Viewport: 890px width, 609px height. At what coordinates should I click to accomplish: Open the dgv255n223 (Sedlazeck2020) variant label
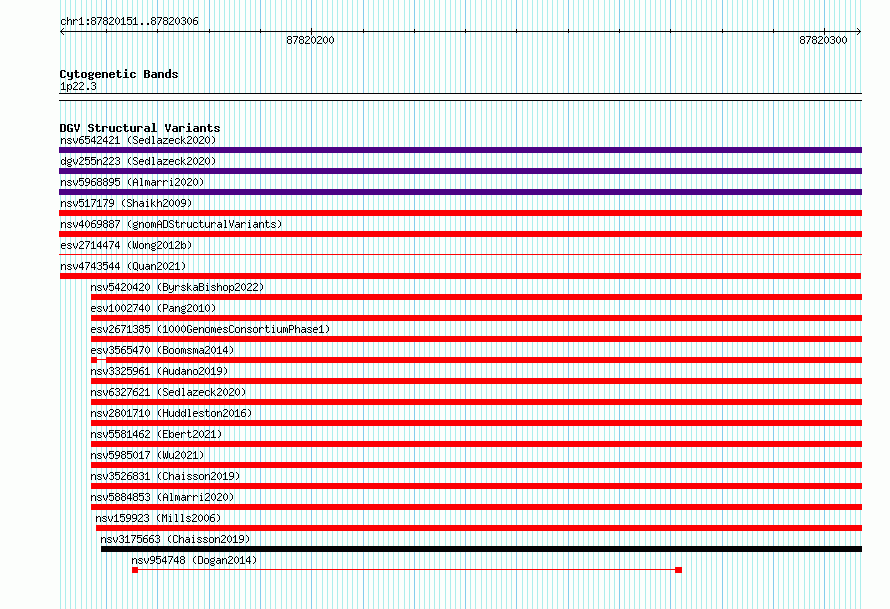click(138, 161)
